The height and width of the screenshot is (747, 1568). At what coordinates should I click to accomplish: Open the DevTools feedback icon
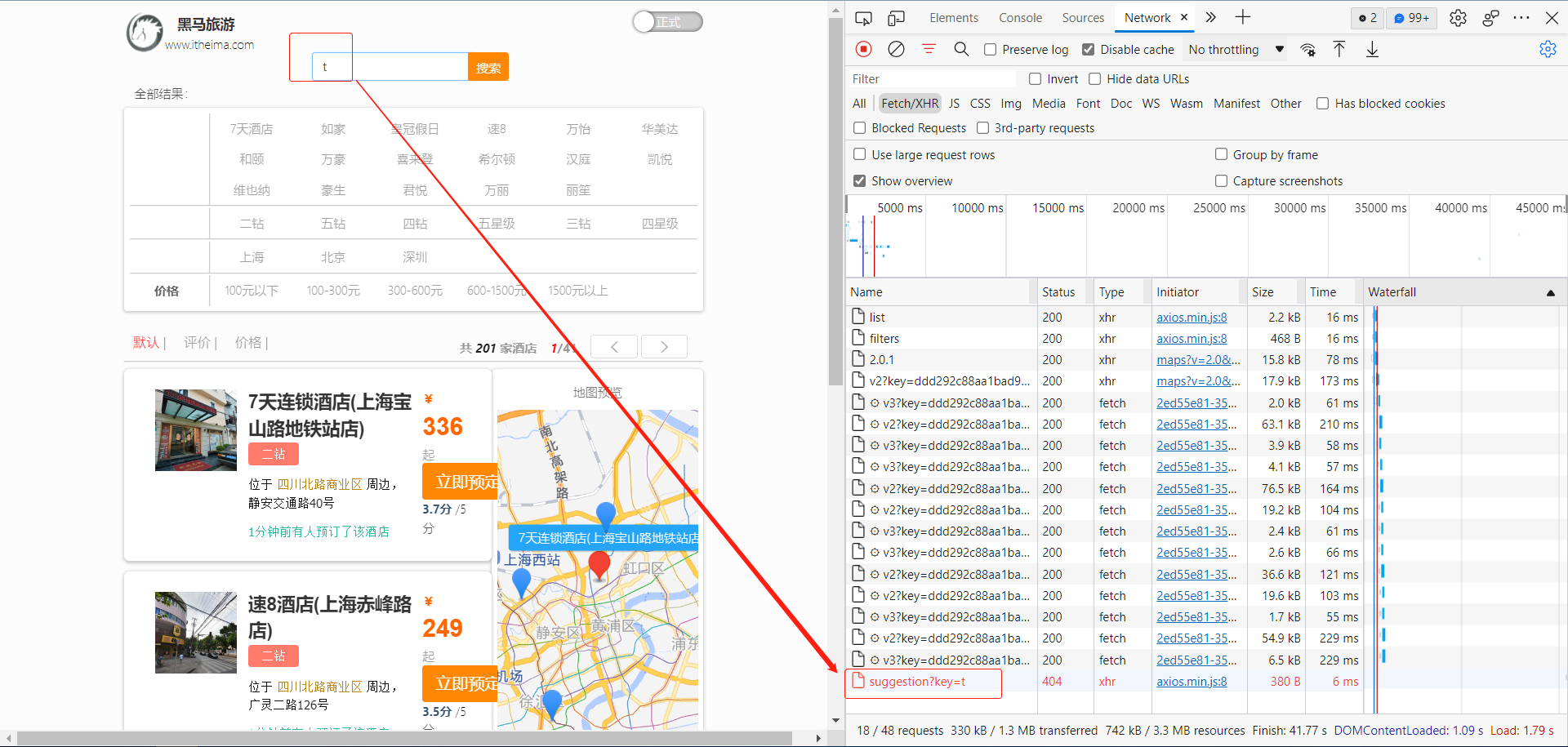click(1490, 18)
